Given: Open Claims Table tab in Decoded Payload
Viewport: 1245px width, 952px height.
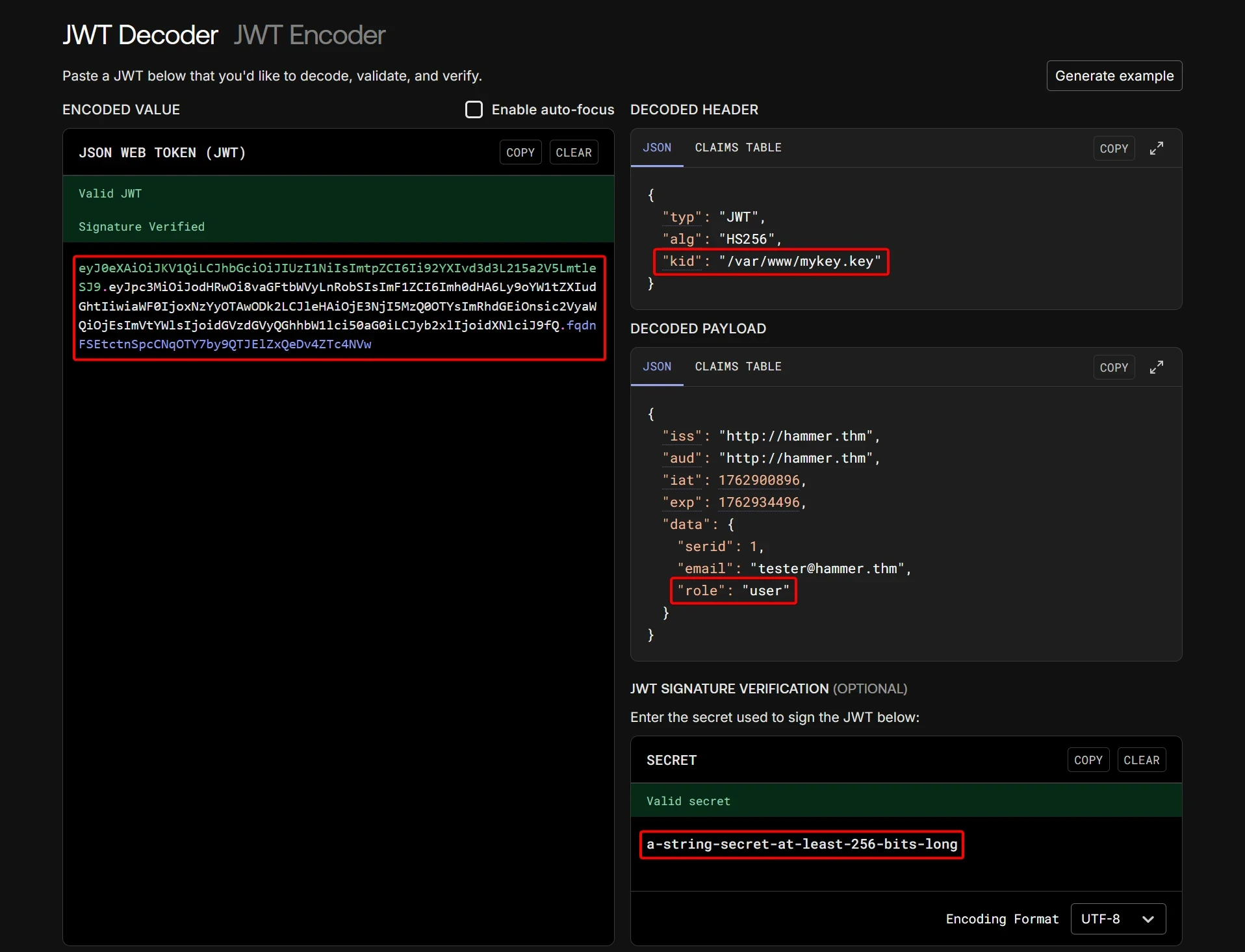Looking at the screenshot, I should click(x=738, y=367).
